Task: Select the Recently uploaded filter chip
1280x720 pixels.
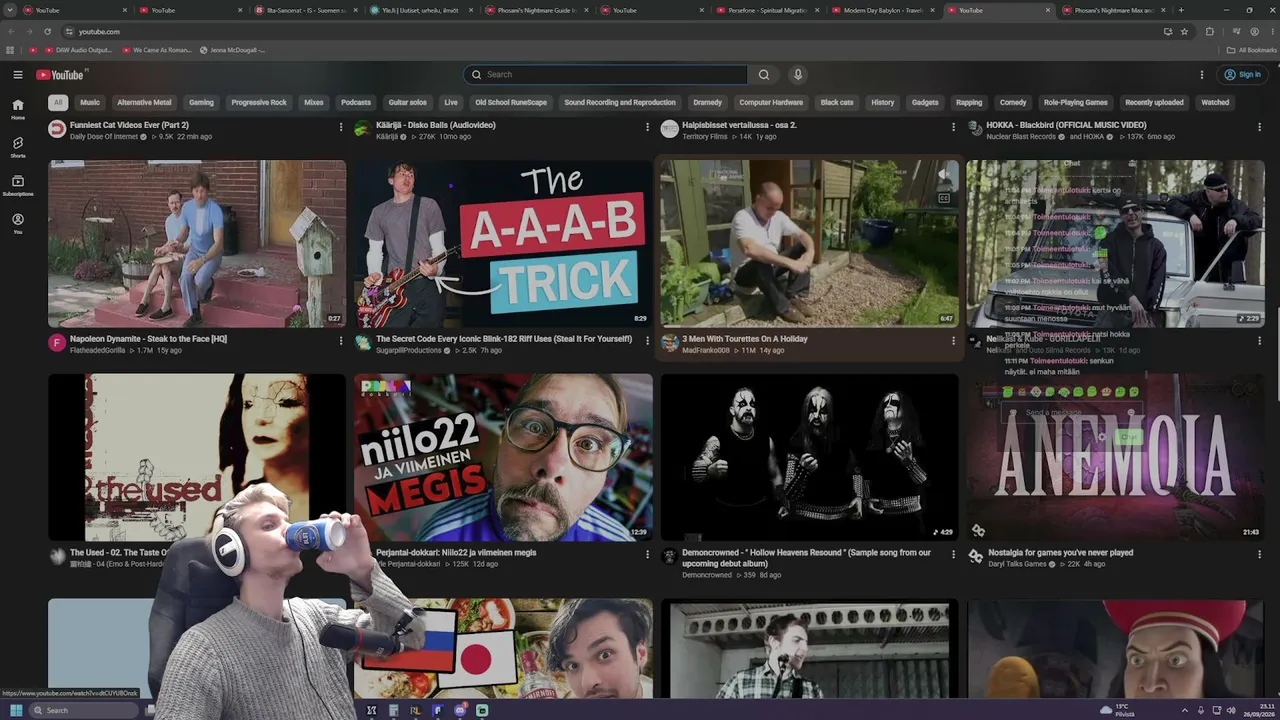Action: coord(1154,102)
